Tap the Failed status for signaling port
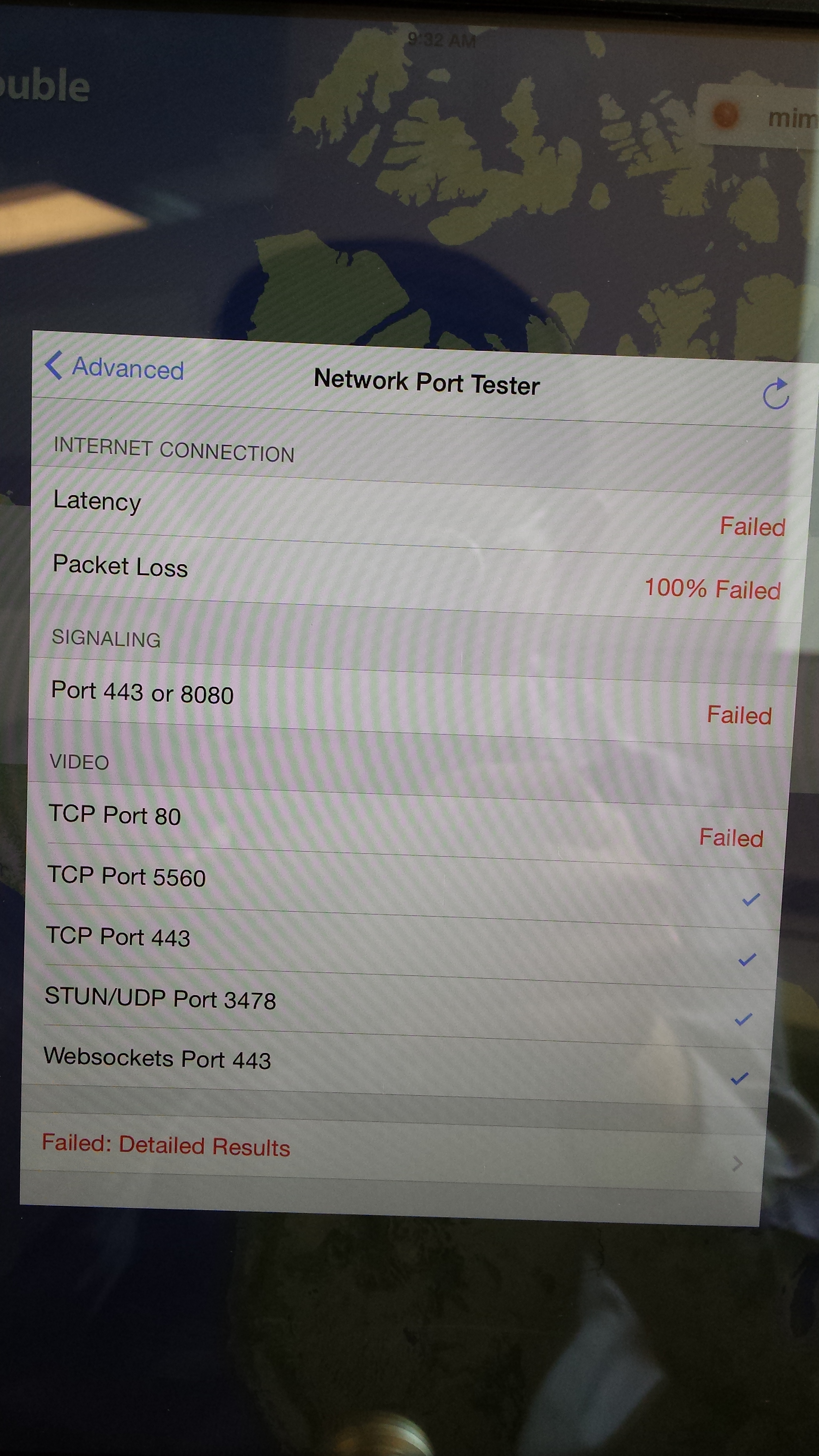819x1456 pixels. (x=739, y=716)
